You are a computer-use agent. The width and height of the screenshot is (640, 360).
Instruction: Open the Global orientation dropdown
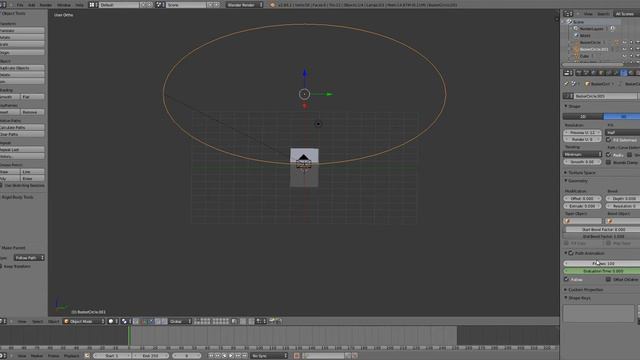180,321
